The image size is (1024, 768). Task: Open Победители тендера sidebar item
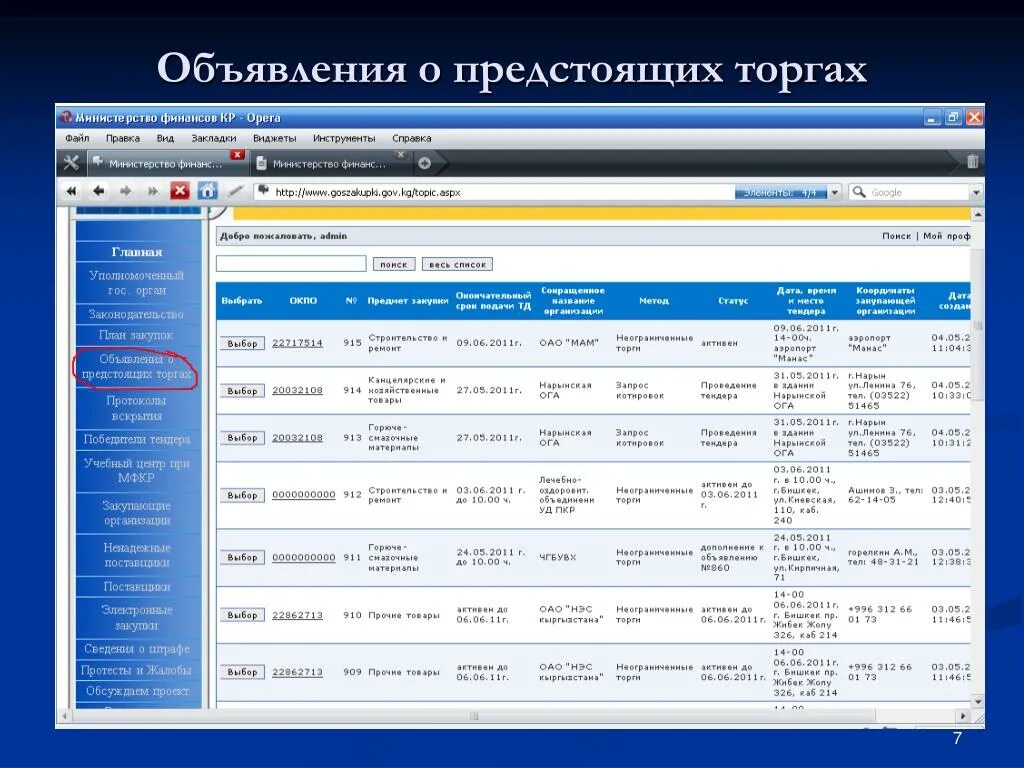(x=136, y=440)
